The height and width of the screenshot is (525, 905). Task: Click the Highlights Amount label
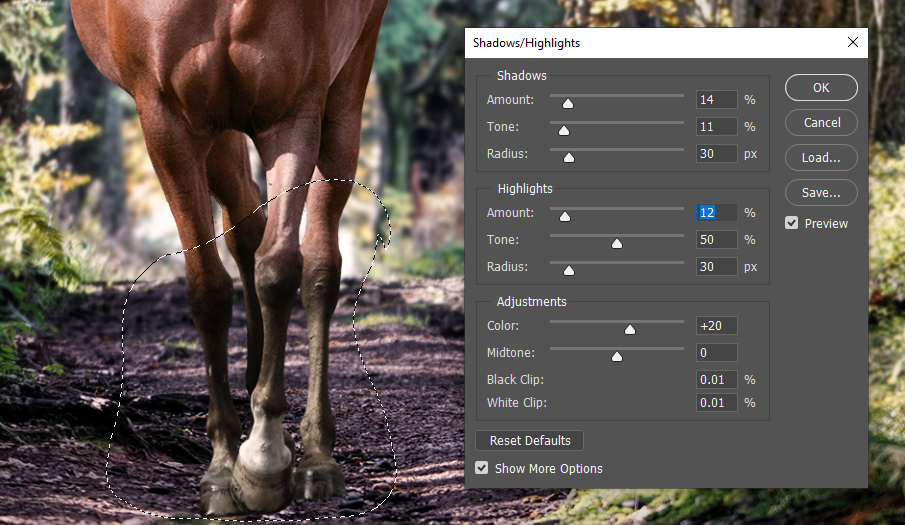510,213
